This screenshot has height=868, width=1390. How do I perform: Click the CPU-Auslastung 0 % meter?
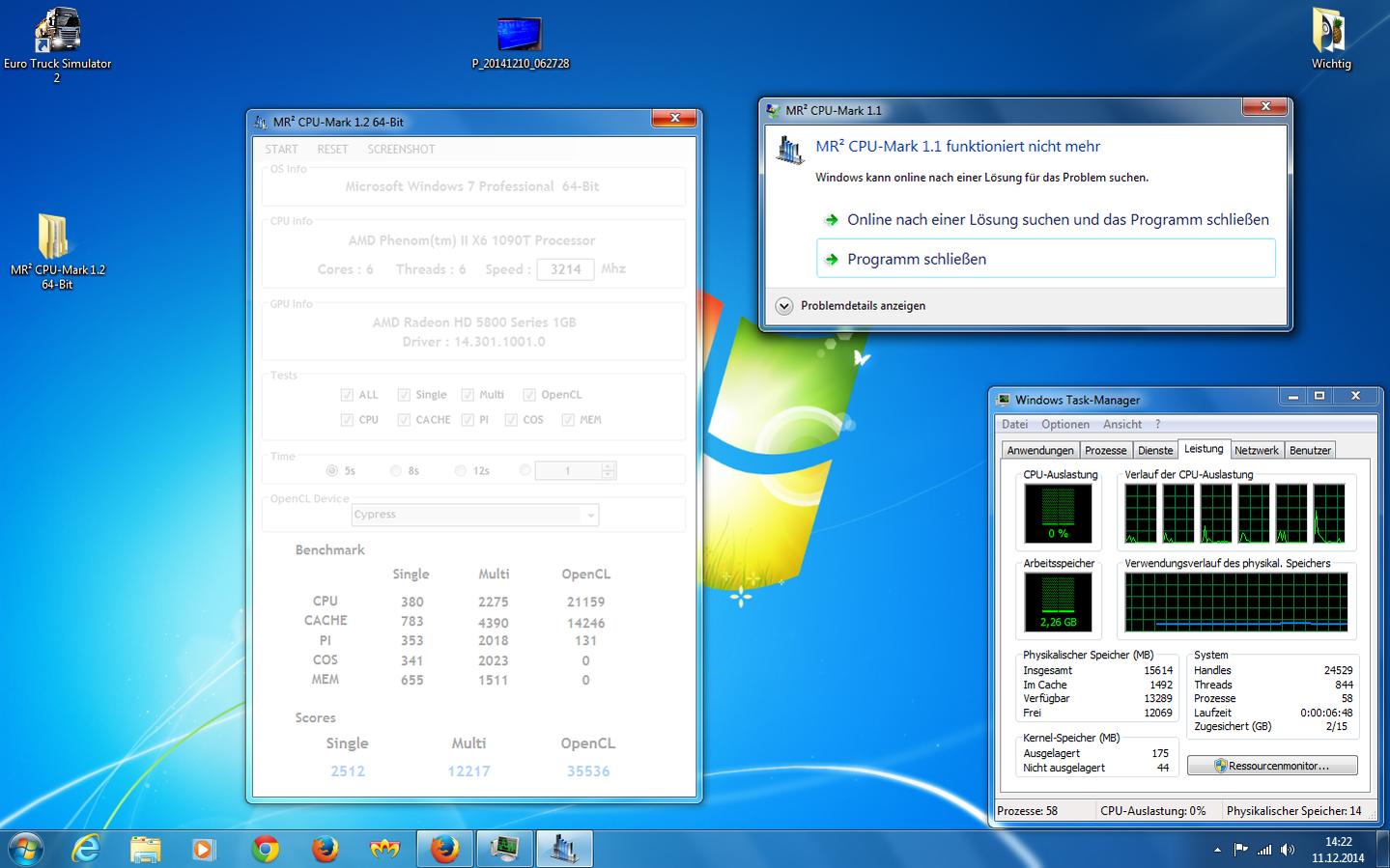click(x=1058, y=513)
